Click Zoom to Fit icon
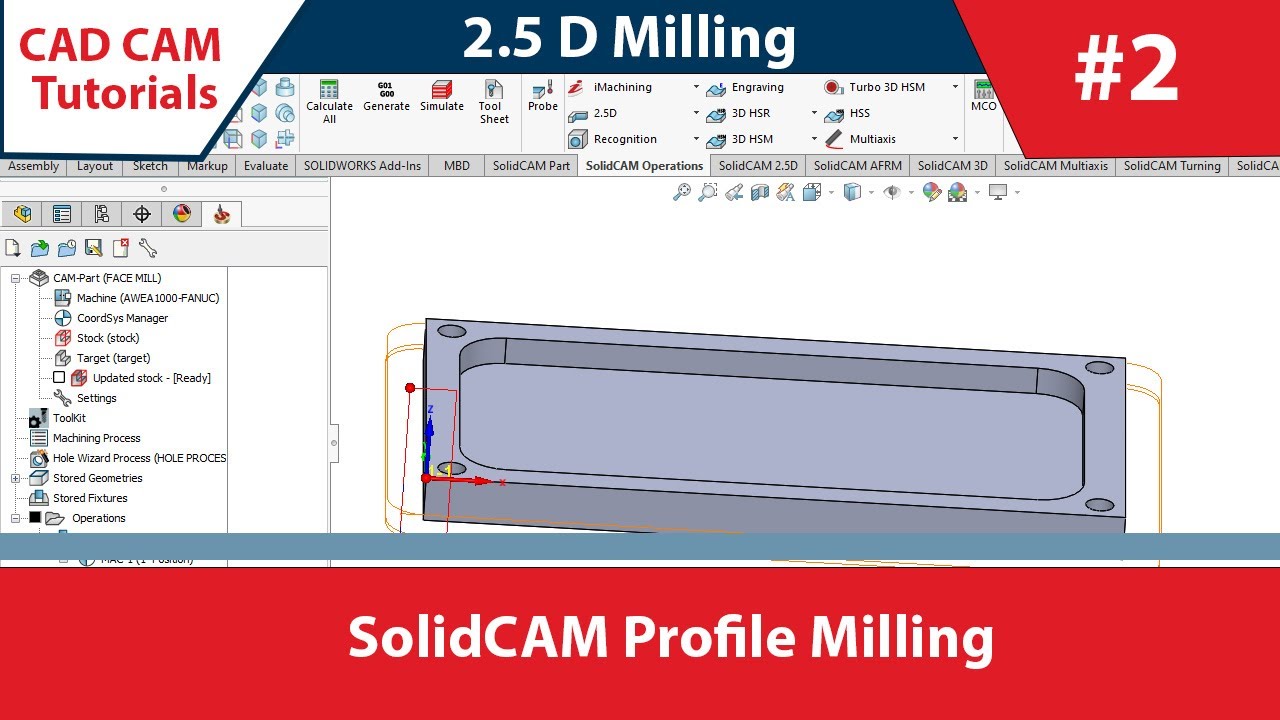 click(x=682, y=192)
